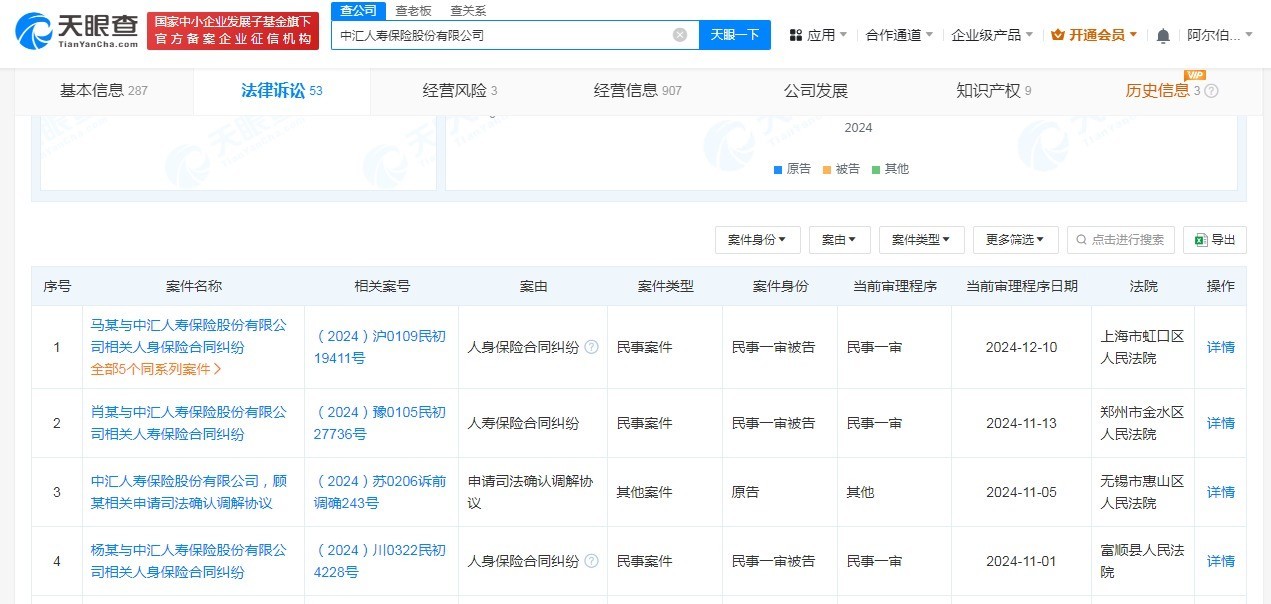
Task: Click the TianYanCha logo
Action: 76,30
